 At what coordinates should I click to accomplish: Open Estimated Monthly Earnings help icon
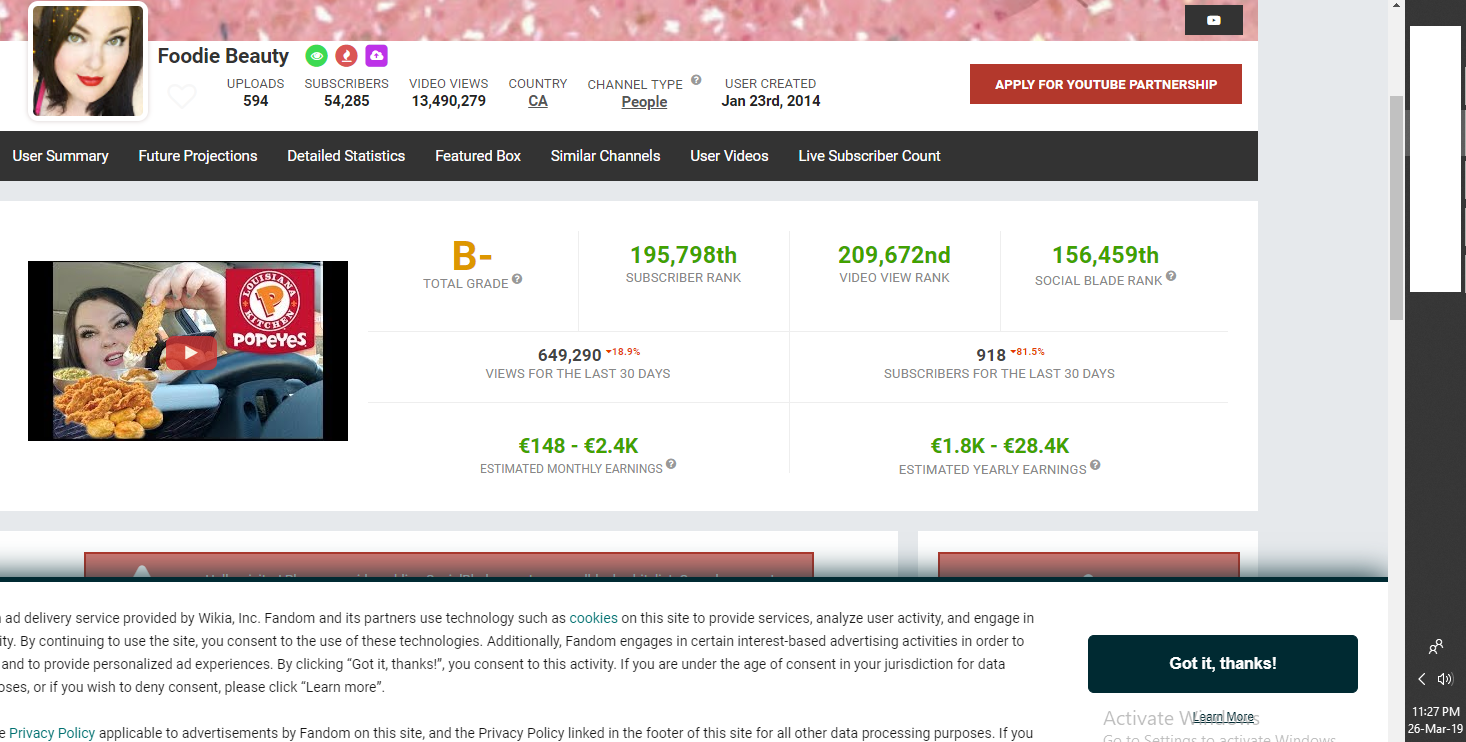tap(671, 464)
